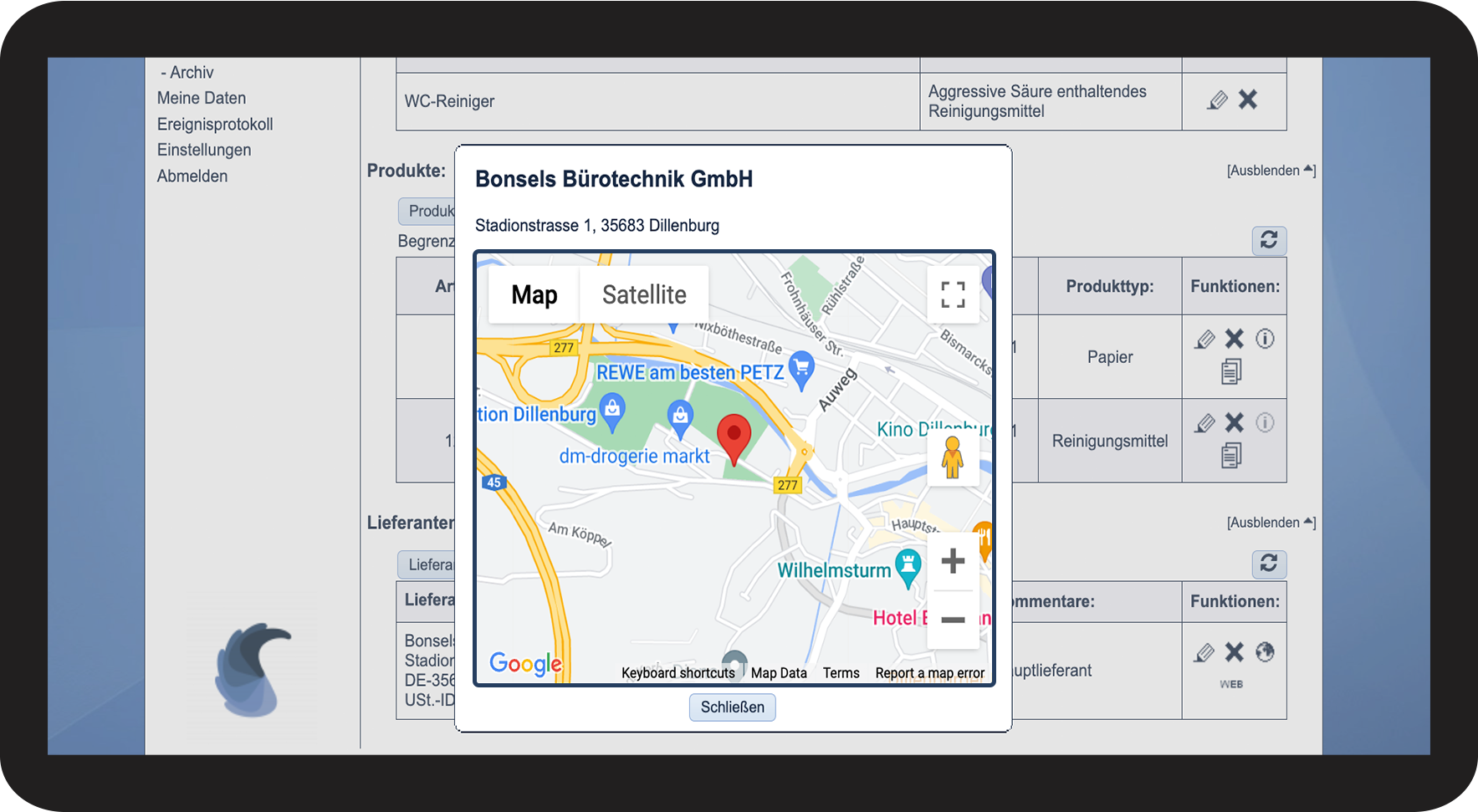
Task: Refresh the Lieferanten list
Action: [x=1268, y=564]
